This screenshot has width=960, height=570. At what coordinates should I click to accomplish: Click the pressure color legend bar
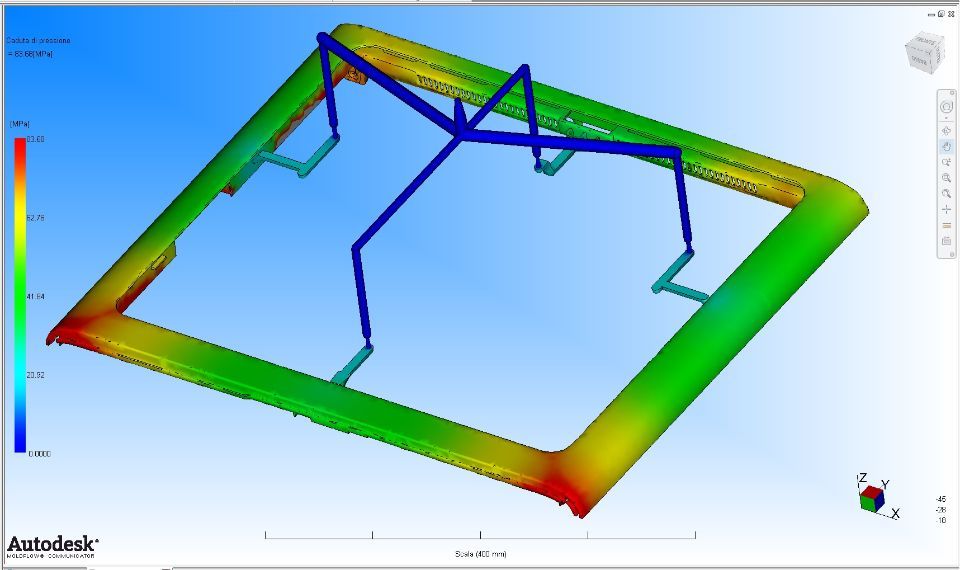[20, 295]
